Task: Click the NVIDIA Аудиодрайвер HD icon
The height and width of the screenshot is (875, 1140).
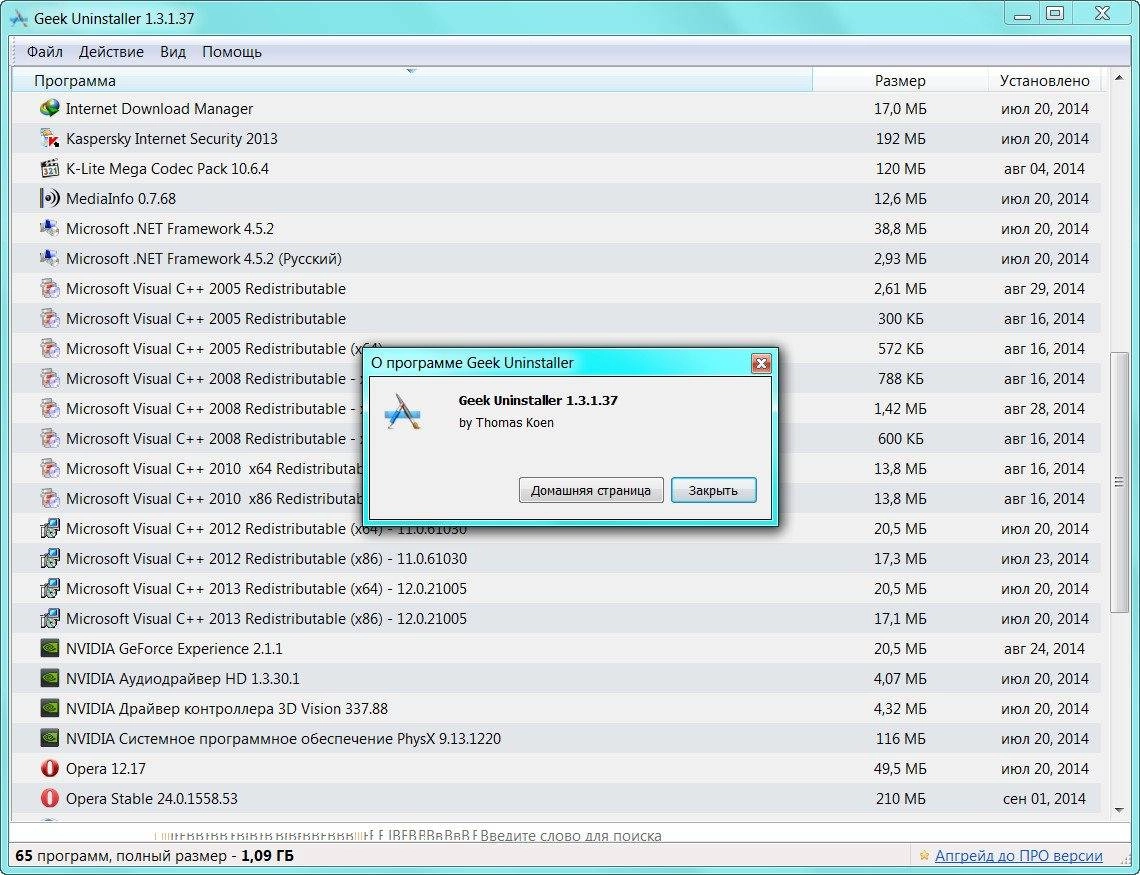Action: tap(49, 678)
